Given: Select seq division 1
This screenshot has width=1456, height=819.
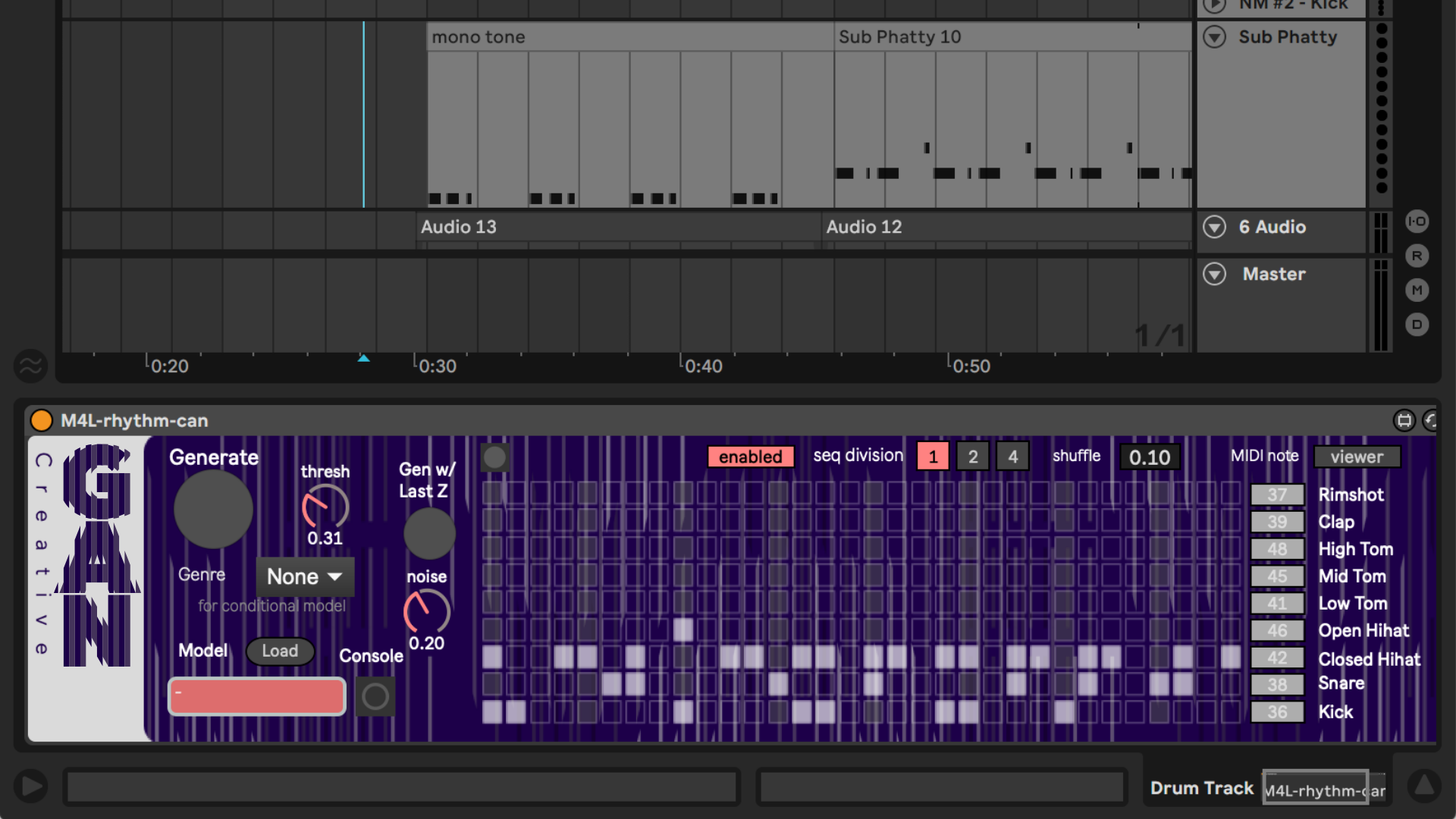Looking at the screenshot, I should coord(933,457).
